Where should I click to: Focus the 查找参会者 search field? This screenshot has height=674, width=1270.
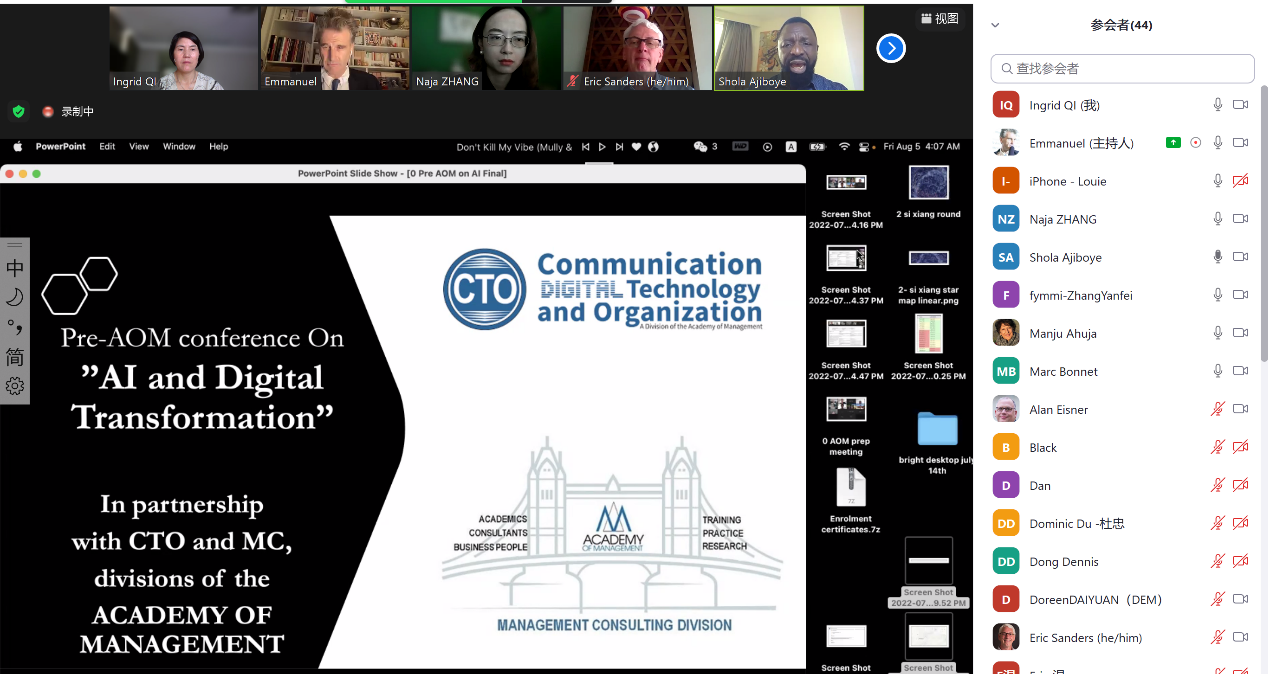click(1122, 68)
